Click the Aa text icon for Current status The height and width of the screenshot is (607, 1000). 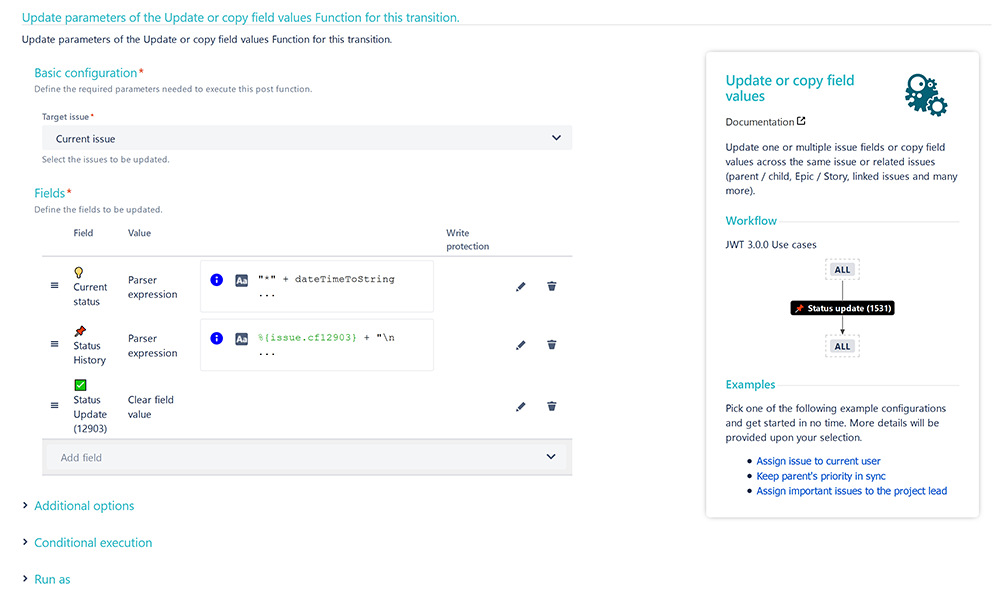(x=241, y=280)
